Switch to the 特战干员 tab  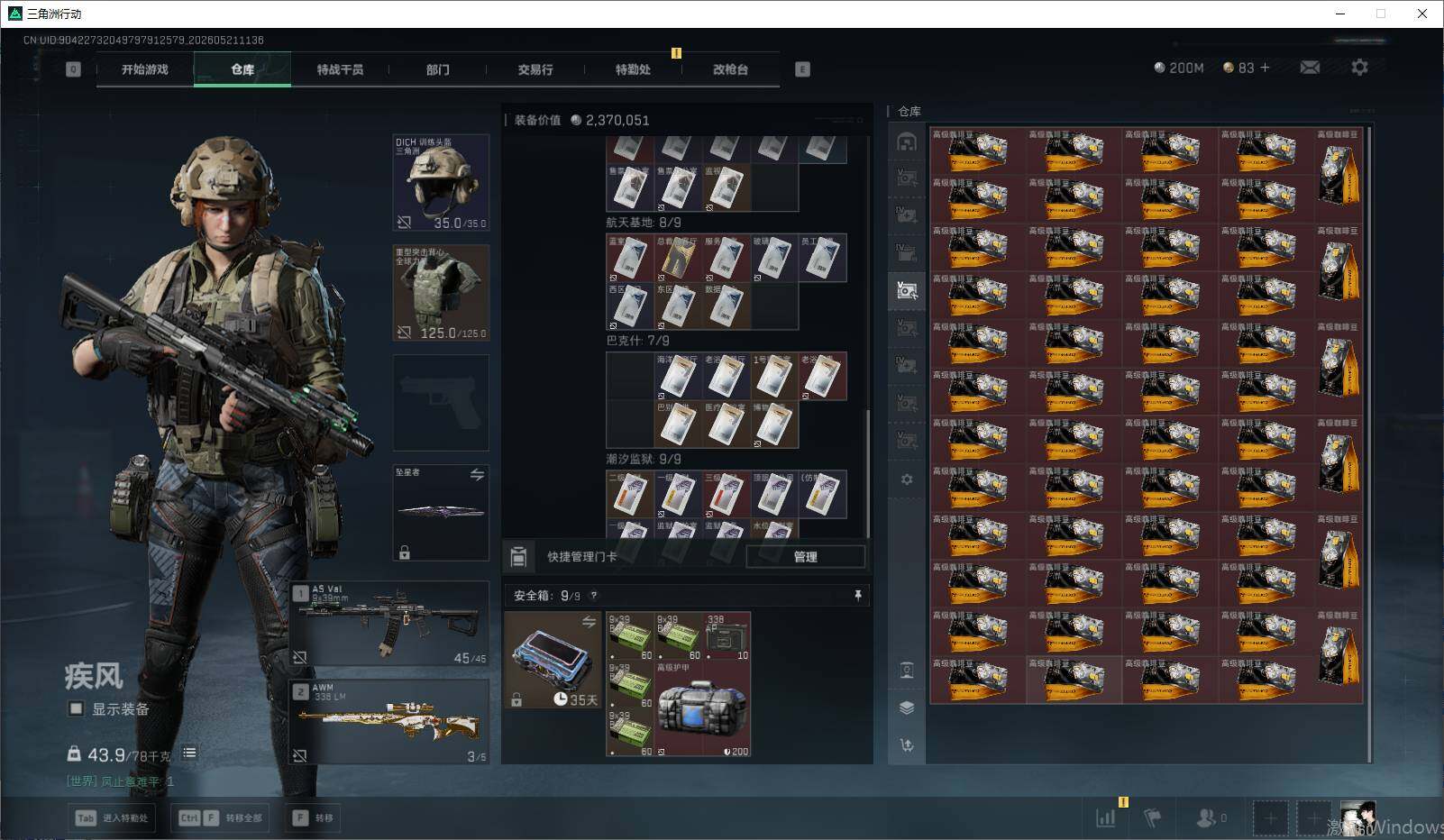point(340,69)
